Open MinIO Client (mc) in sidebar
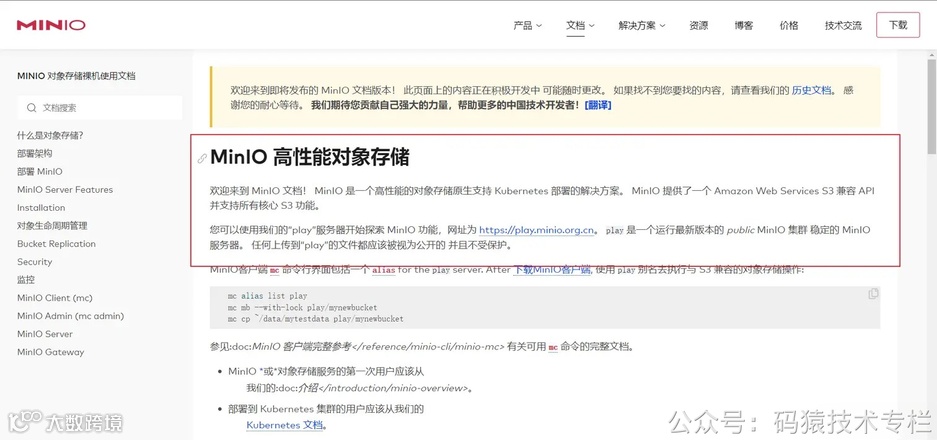Viewport: 937px width, 440px height. point(55,298)
